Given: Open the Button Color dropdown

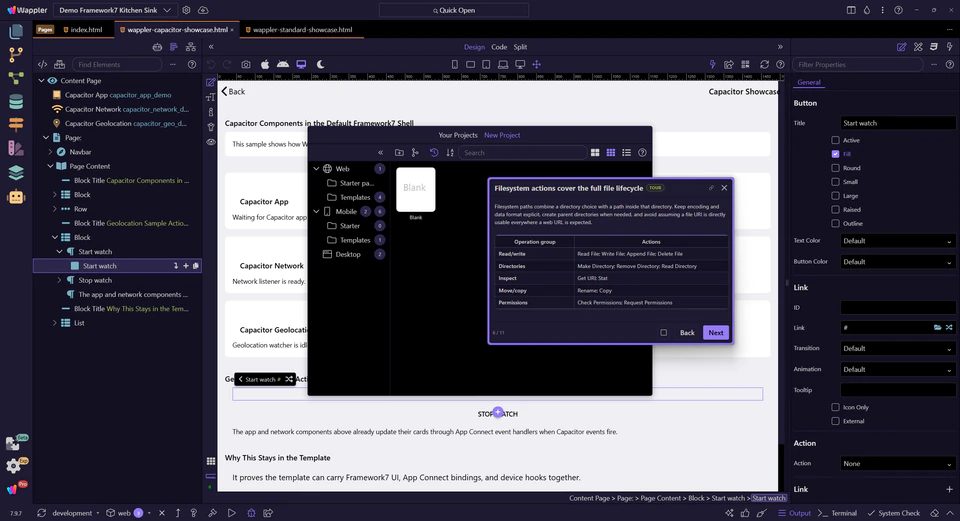Looking at the screenshot, I should (x=897, y=262).
